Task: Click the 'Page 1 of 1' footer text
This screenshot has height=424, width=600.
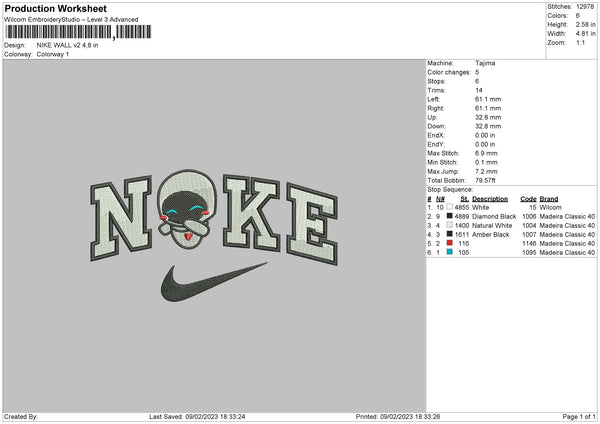Action: (x=579, y=417)
